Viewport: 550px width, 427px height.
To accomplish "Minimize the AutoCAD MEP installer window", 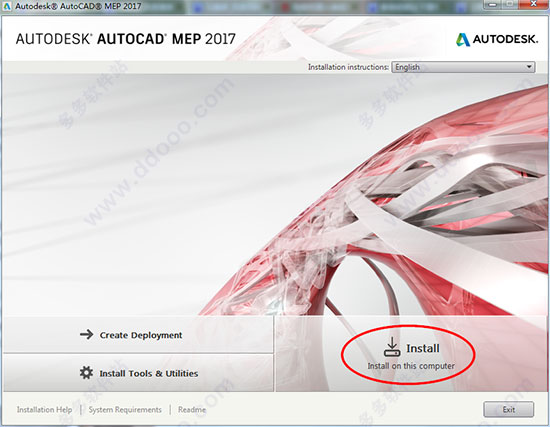I will pyautogui.click(x=493, y=5).
